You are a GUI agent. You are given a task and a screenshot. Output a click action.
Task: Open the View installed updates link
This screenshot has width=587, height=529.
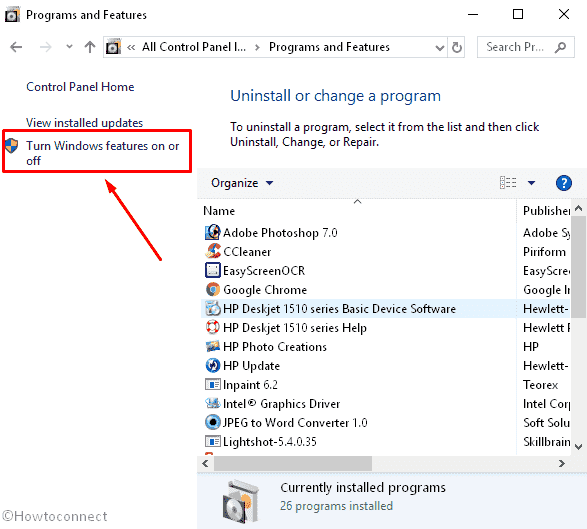[x=84, y=122]
